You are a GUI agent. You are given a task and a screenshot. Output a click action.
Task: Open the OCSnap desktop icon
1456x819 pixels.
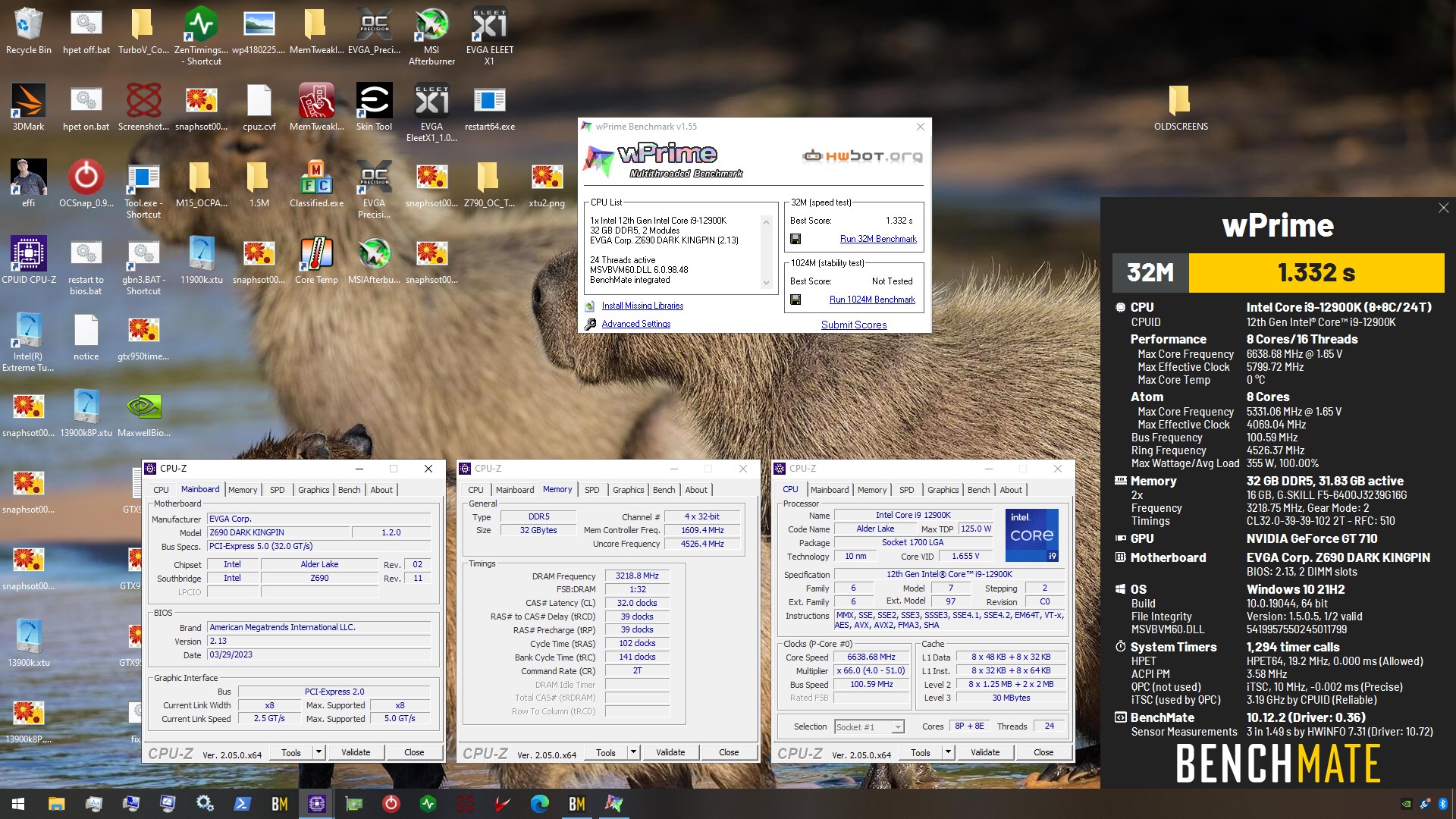[x=86, y=184]
